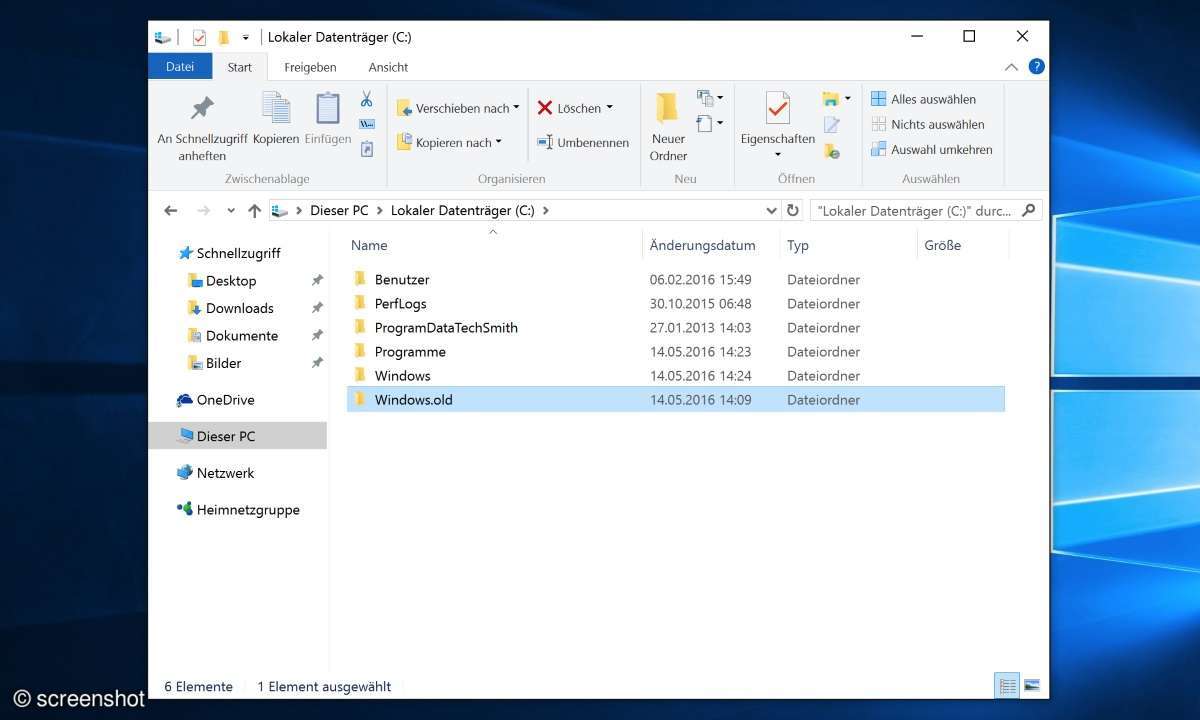1200x720 pixels.
Task: Open Help via the blue question mark
Action: pyautogui.click(x=1036, y=67)
